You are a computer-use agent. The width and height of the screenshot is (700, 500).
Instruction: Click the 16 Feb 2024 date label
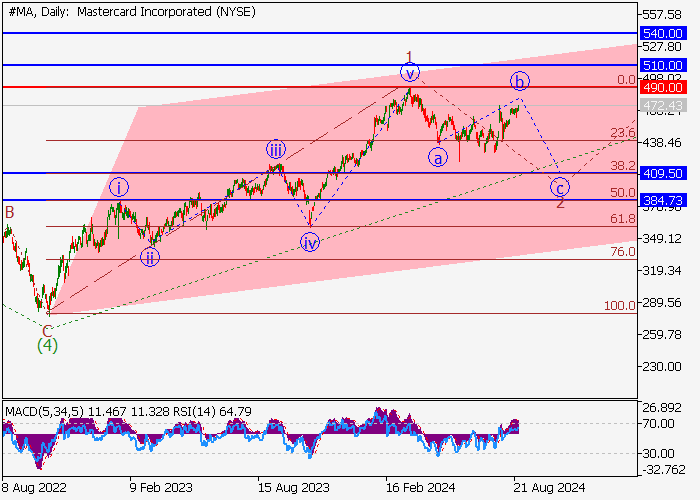click(421, 487)
